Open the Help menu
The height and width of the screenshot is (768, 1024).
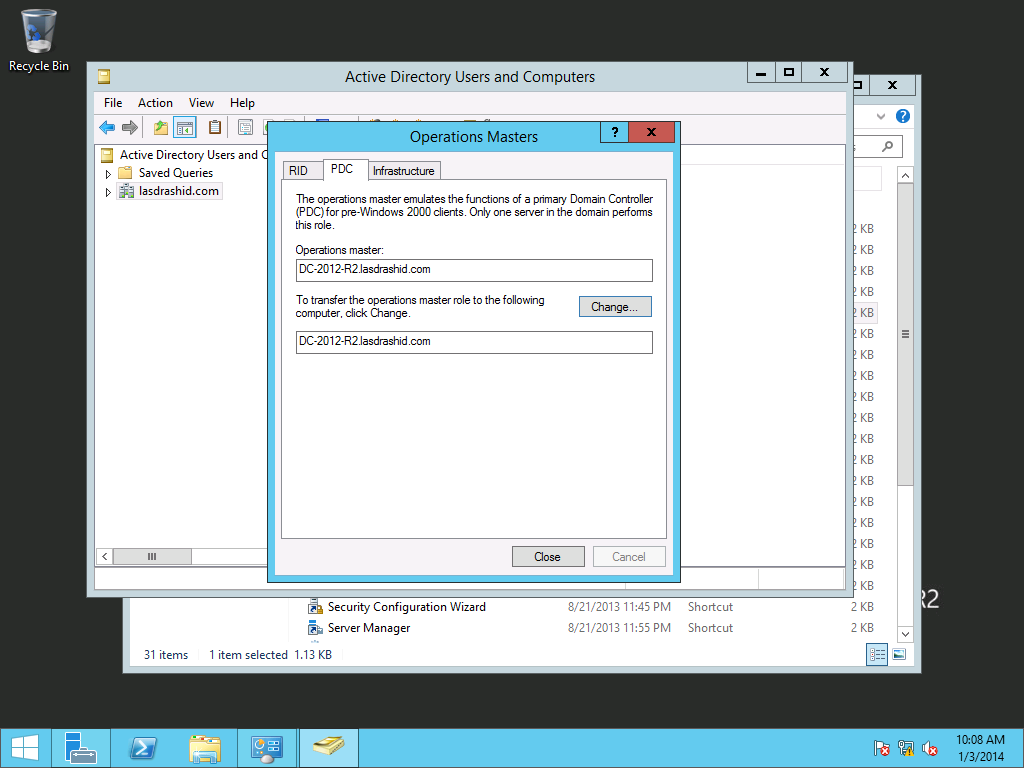tap(242, 103)
